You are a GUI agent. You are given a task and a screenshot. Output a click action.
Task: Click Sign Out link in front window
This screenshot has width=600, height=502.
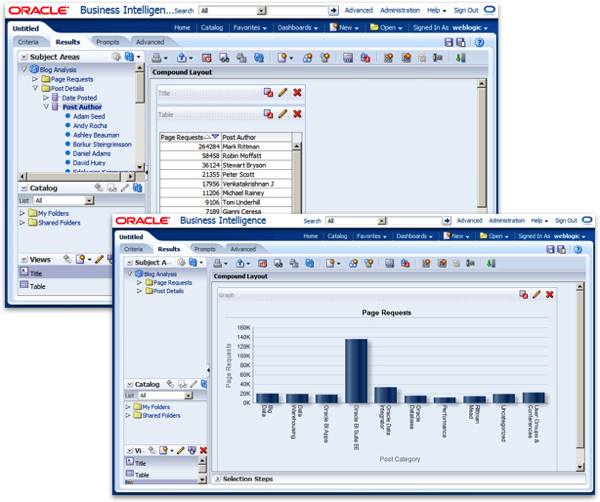pyautogui.click(x=566, y=221)
